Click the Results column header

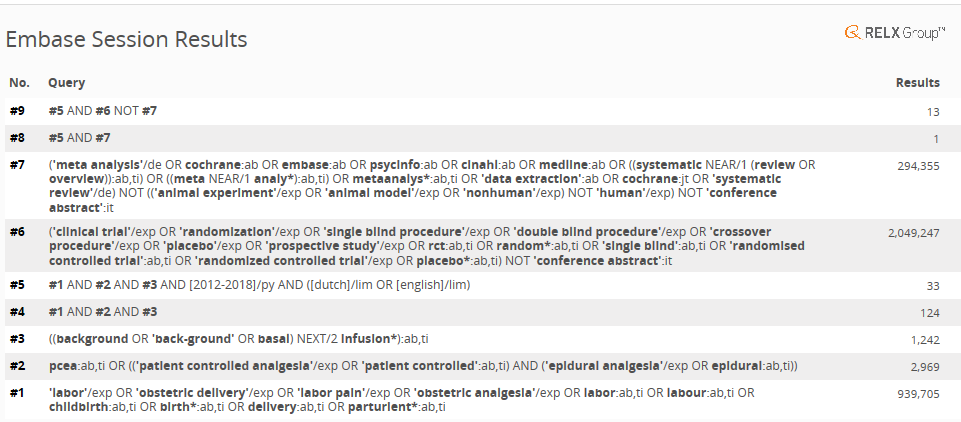917,83
